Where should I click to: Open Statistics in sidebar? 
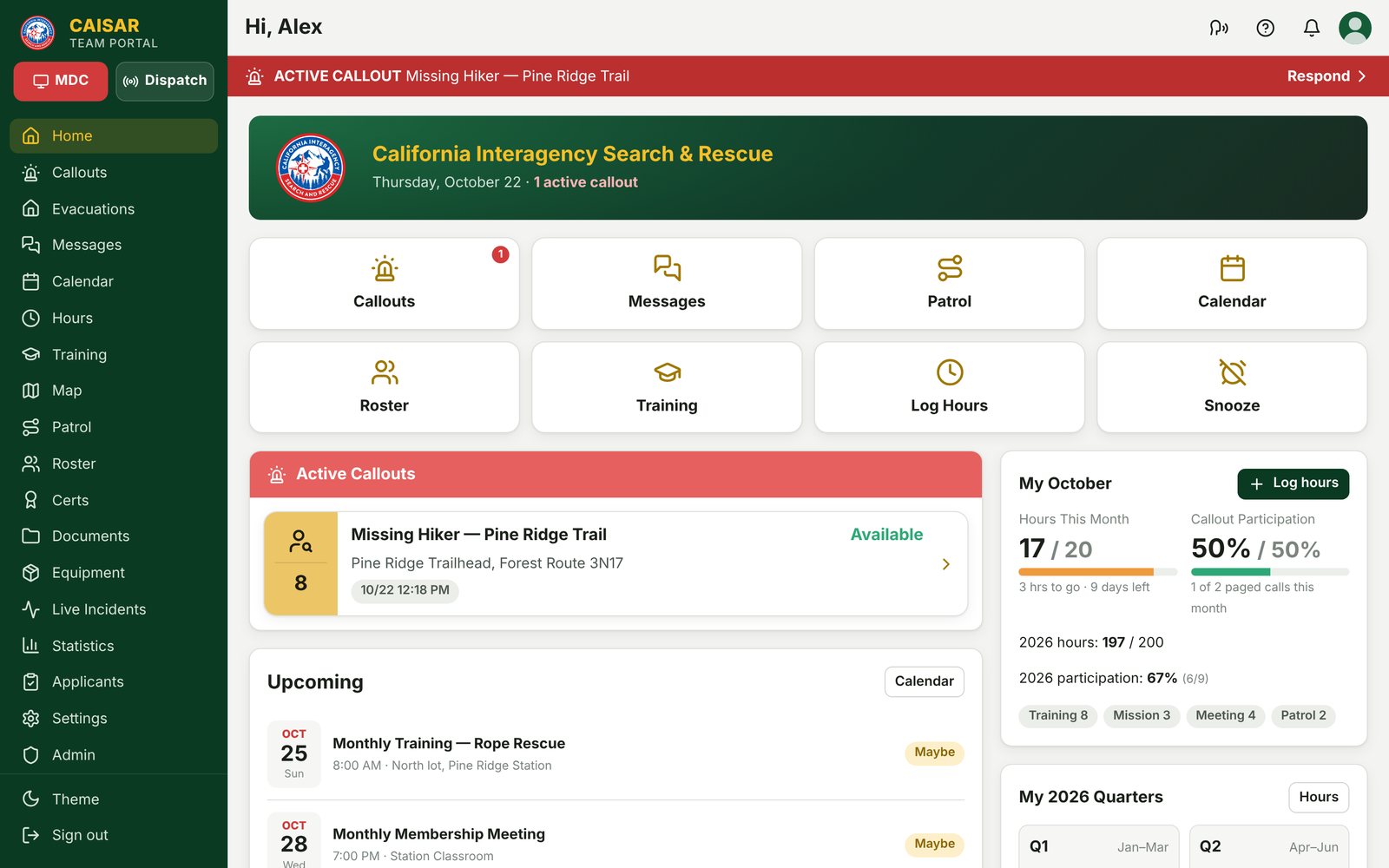[114, 646]
